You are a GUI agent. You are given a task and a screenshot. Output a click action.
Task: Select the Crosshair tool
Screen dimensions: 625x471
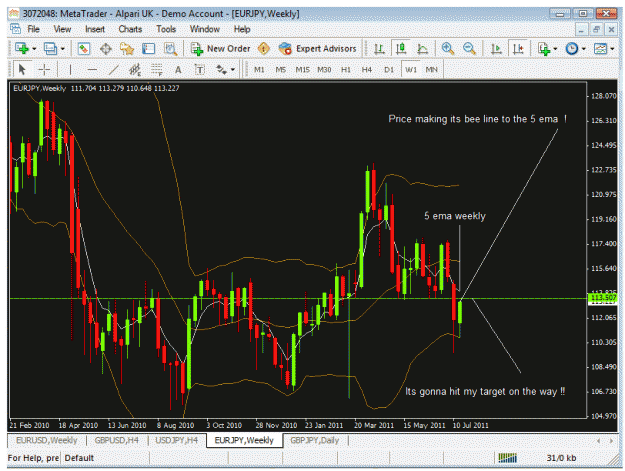[x=44, y=70]
